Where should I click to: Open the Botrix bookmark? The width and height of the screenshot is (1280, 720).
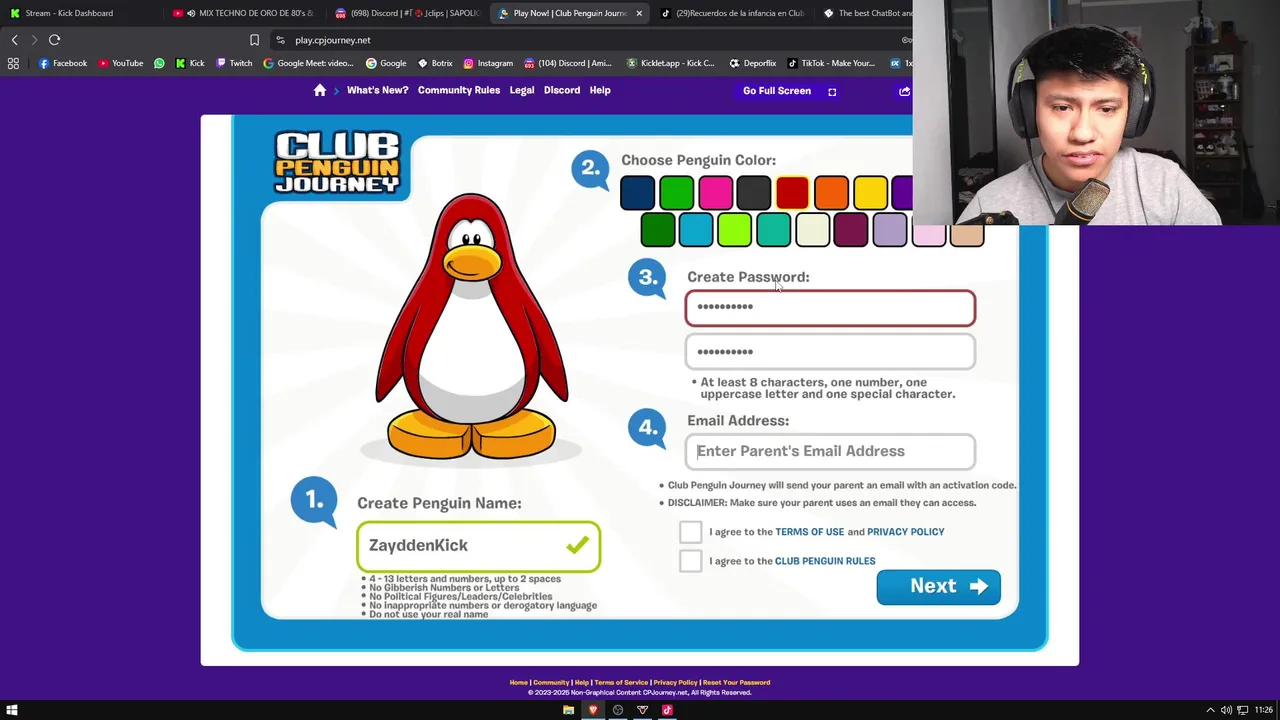click(435, 63)
